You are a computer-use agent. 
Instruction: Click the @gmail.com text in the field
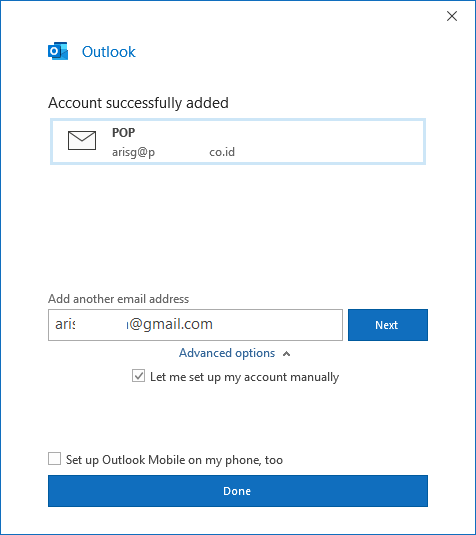tap(171, 324)
